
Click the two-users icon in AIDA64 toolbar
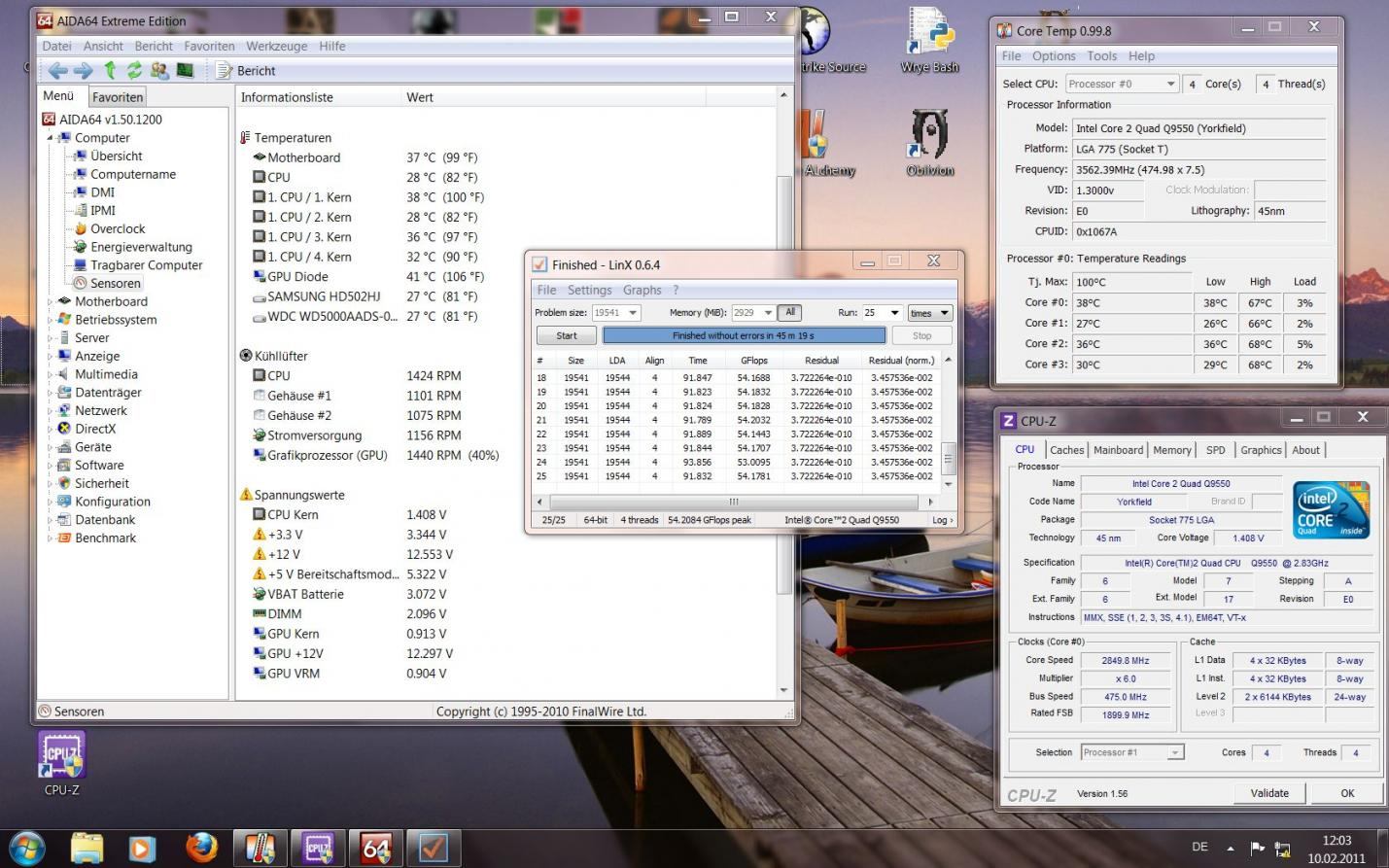(159, 70)
